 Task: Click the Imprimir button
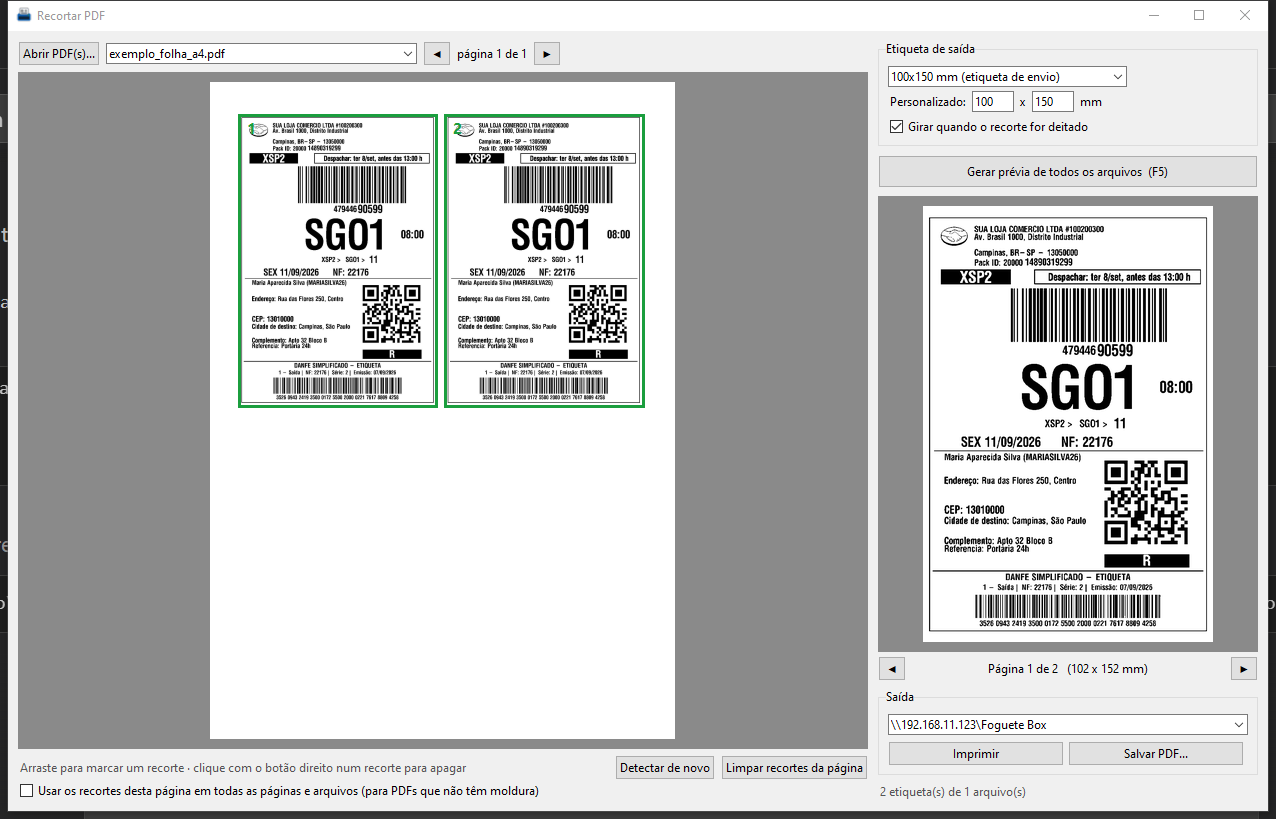976,754
